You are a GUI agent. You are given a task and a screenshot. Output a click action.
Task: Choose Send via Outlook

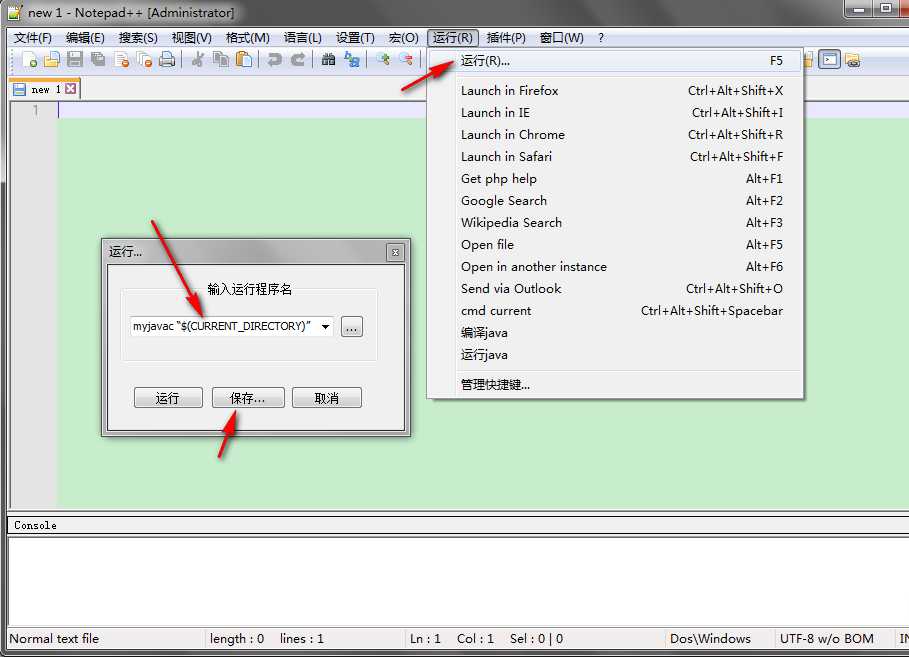616,289
